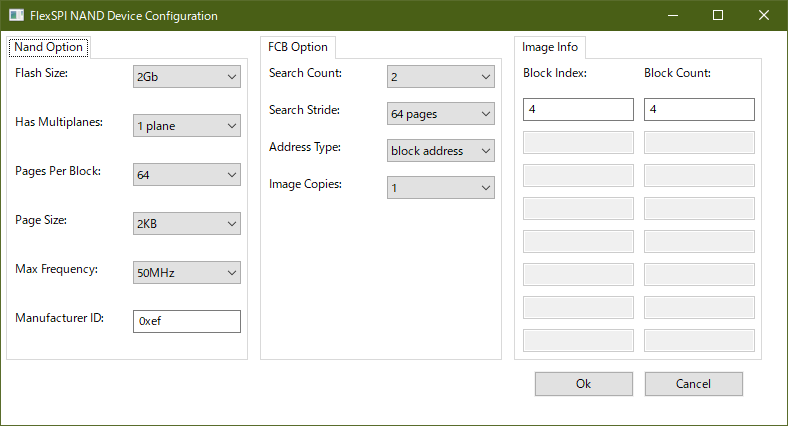Select the Image Info tab
This screenshot has height=426, width=788.
(x=550, y=47)
